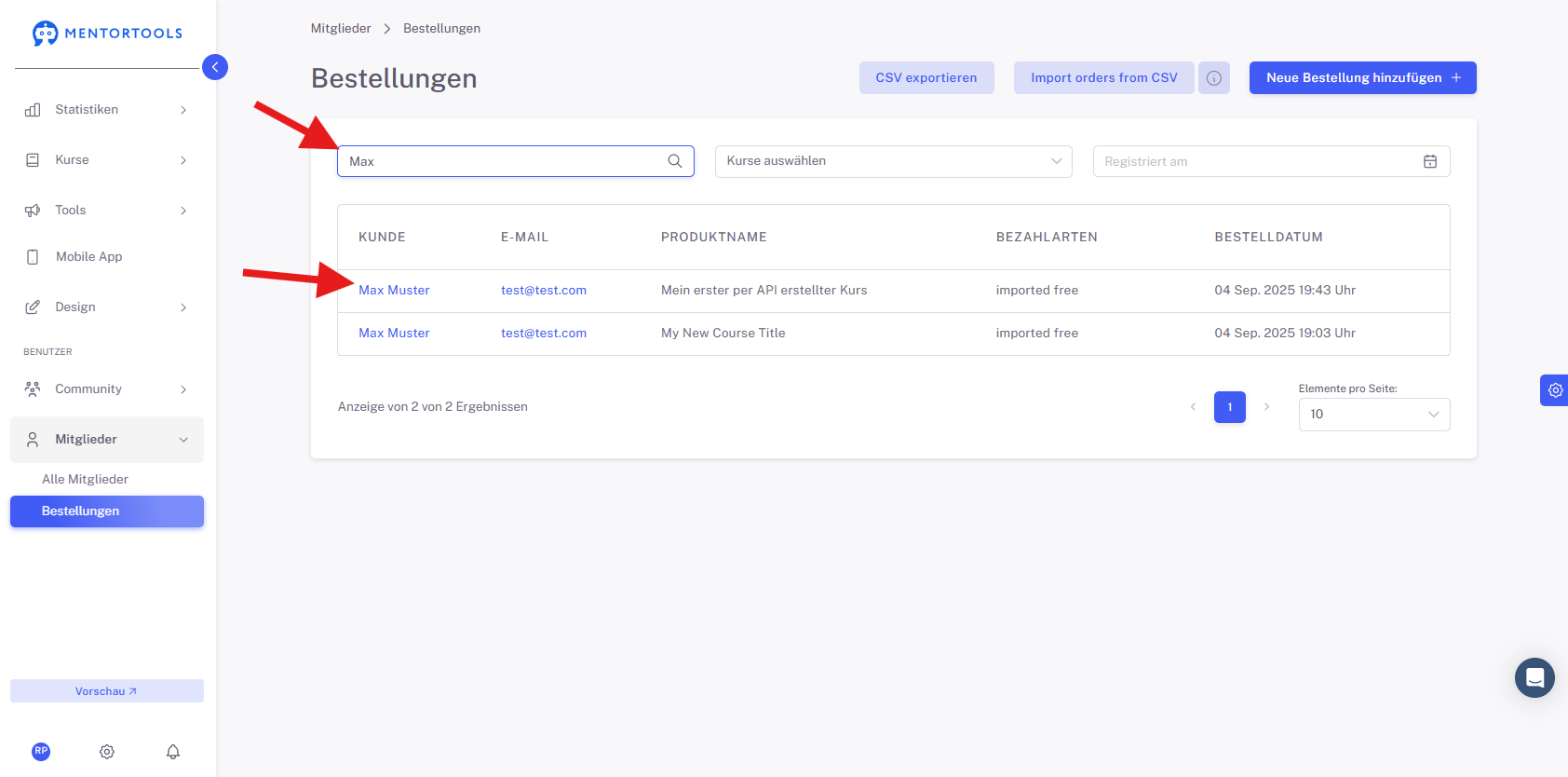The width and height of the screenshot is (1568, 777).
Task: Click the Vorschau preview button
Action: 107,691
